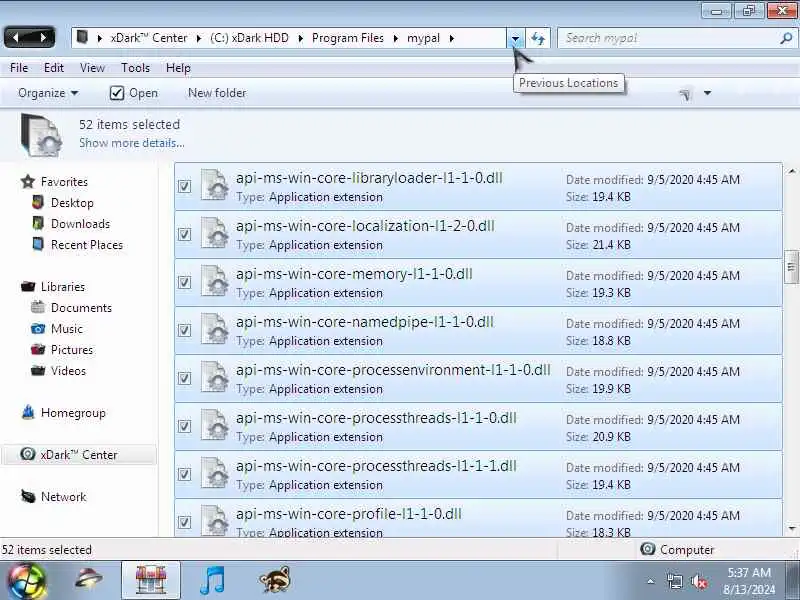Image resolution: width=800 pixels, height=600 pixels.
Task: Click the change view icon in toolbar
Action: (685, 93)
